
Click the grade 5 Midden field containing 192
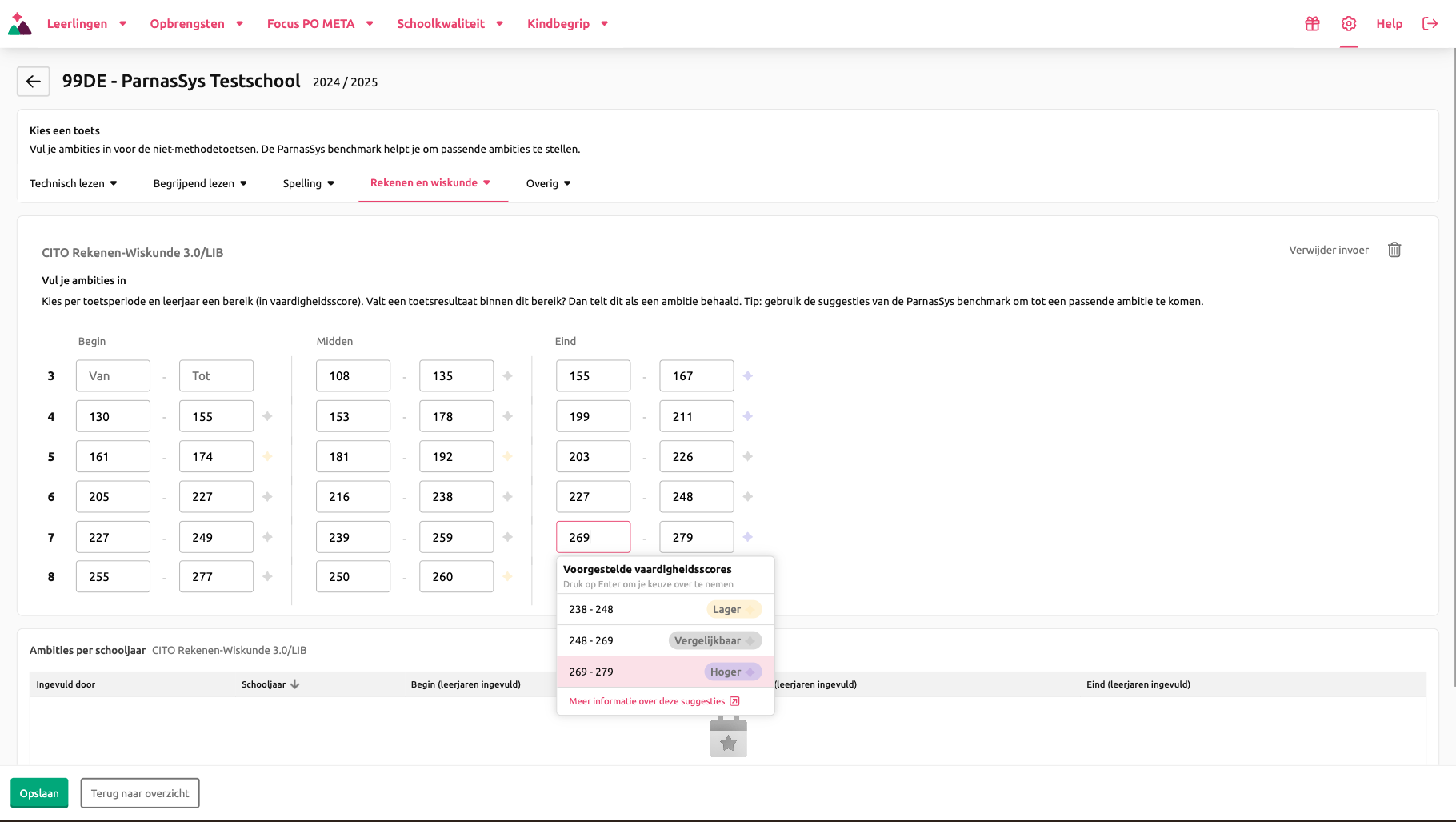pos(456,456)
